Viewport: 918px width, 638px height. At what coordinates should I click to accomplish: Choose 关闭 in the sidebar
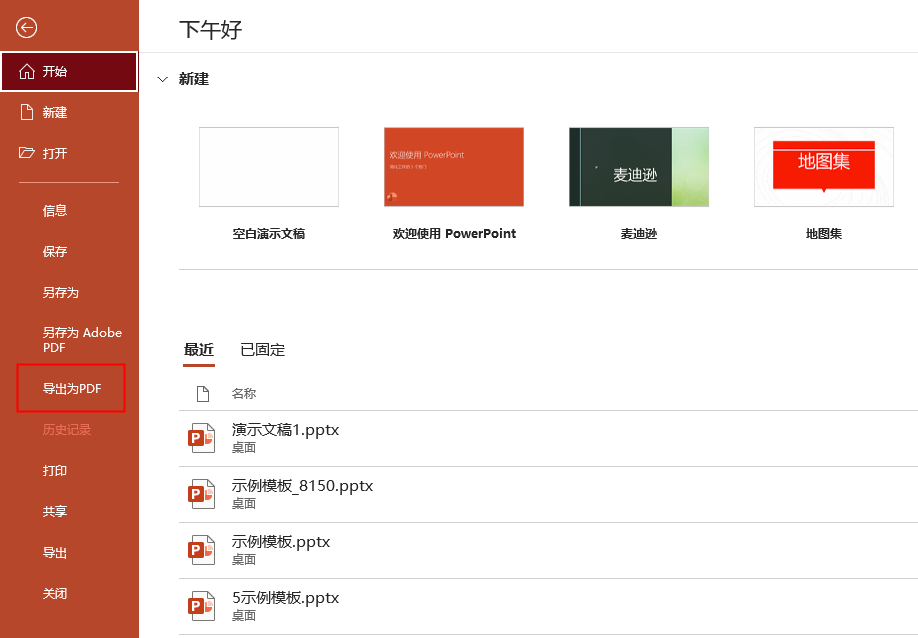tap(54, 594)
